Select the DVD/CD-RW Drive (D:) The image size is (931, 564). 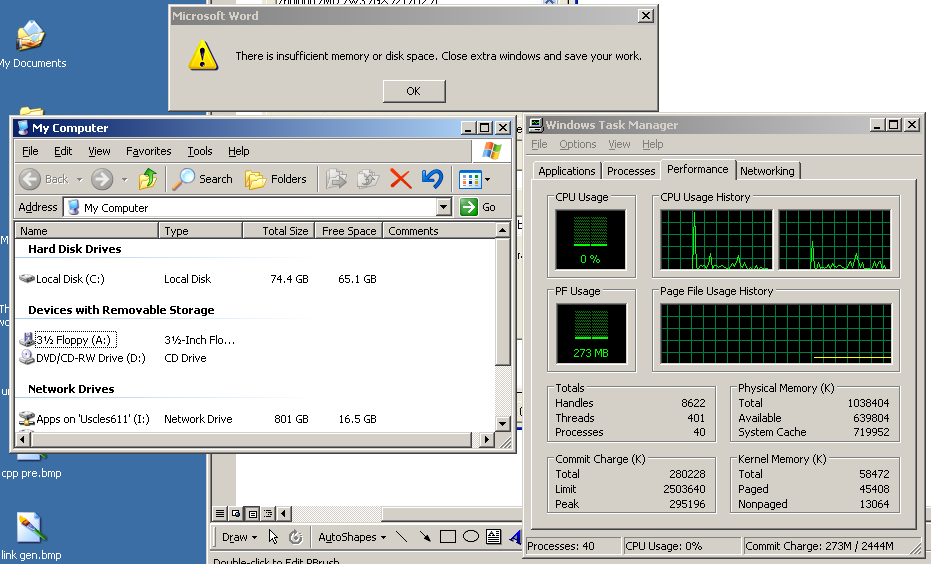[83, 358]
